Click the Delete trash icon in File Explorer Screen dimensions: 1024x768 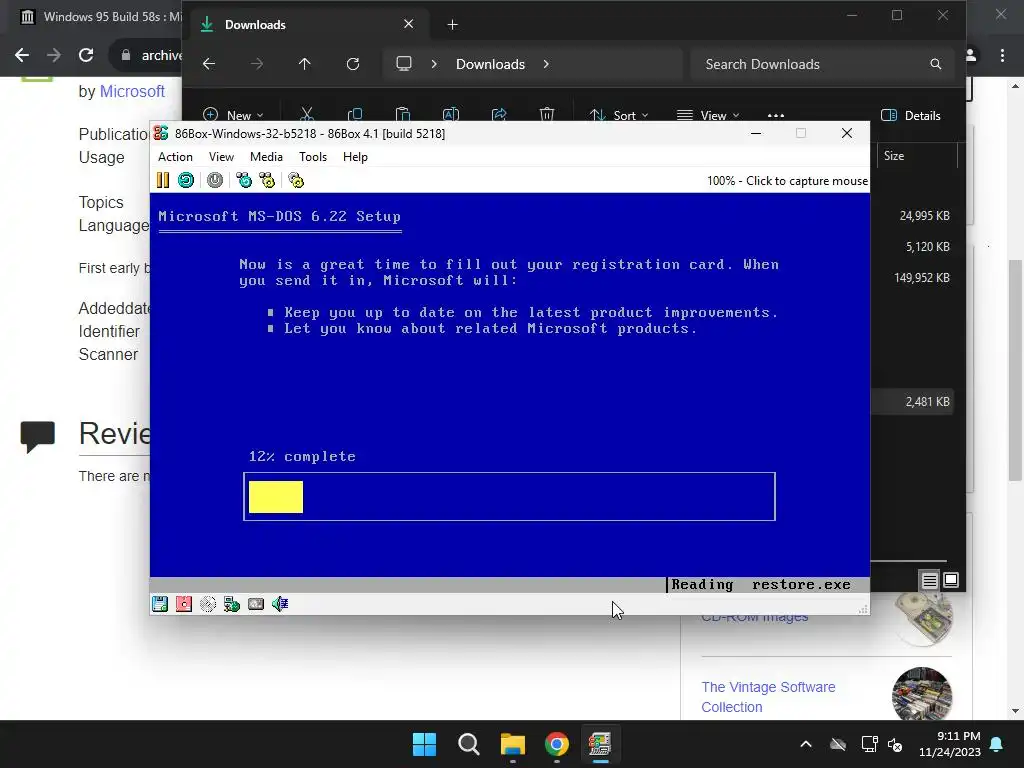coord(547,115)
